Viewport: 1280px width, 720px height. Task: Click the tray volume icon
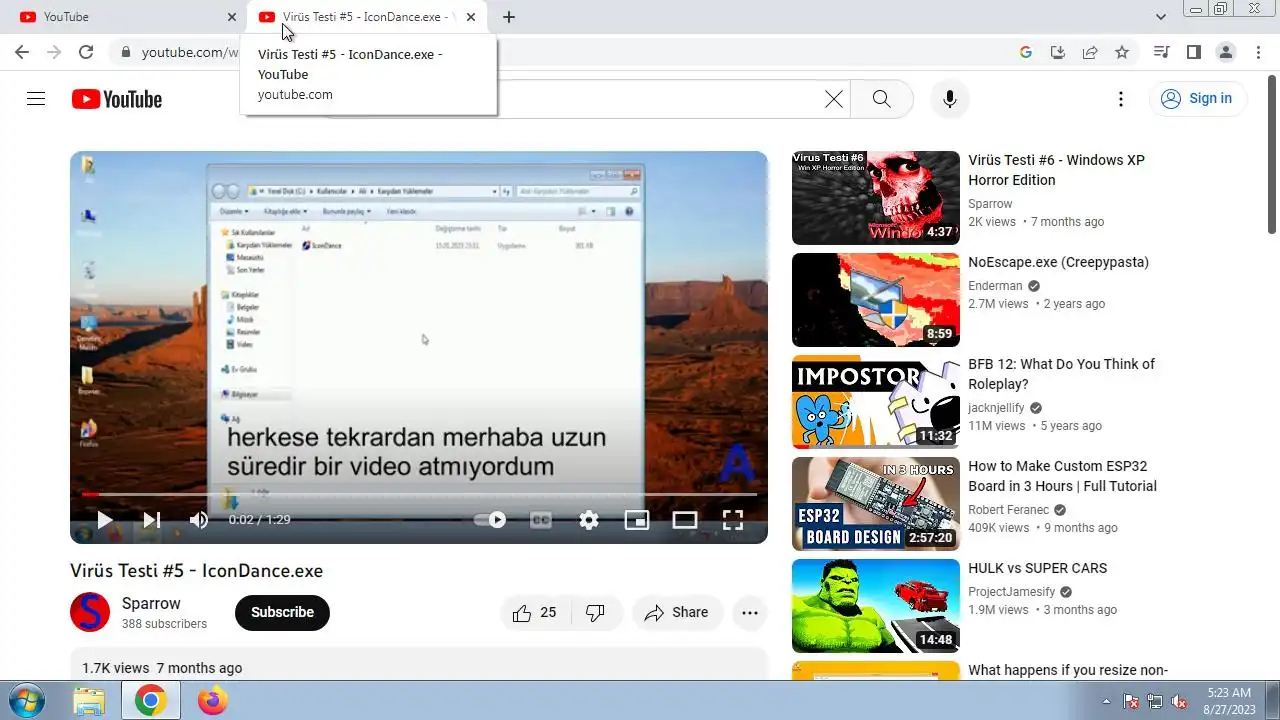(x=1179, y=701)
